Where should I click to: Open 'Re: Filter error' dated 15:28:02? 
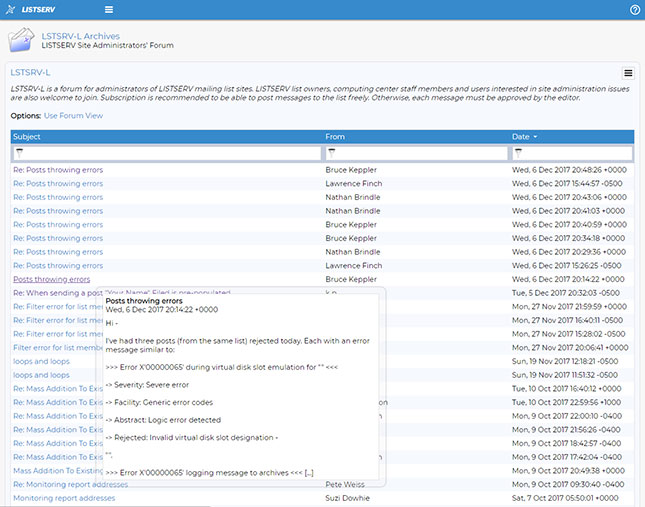pyautogui.click(x=58, y=334)
